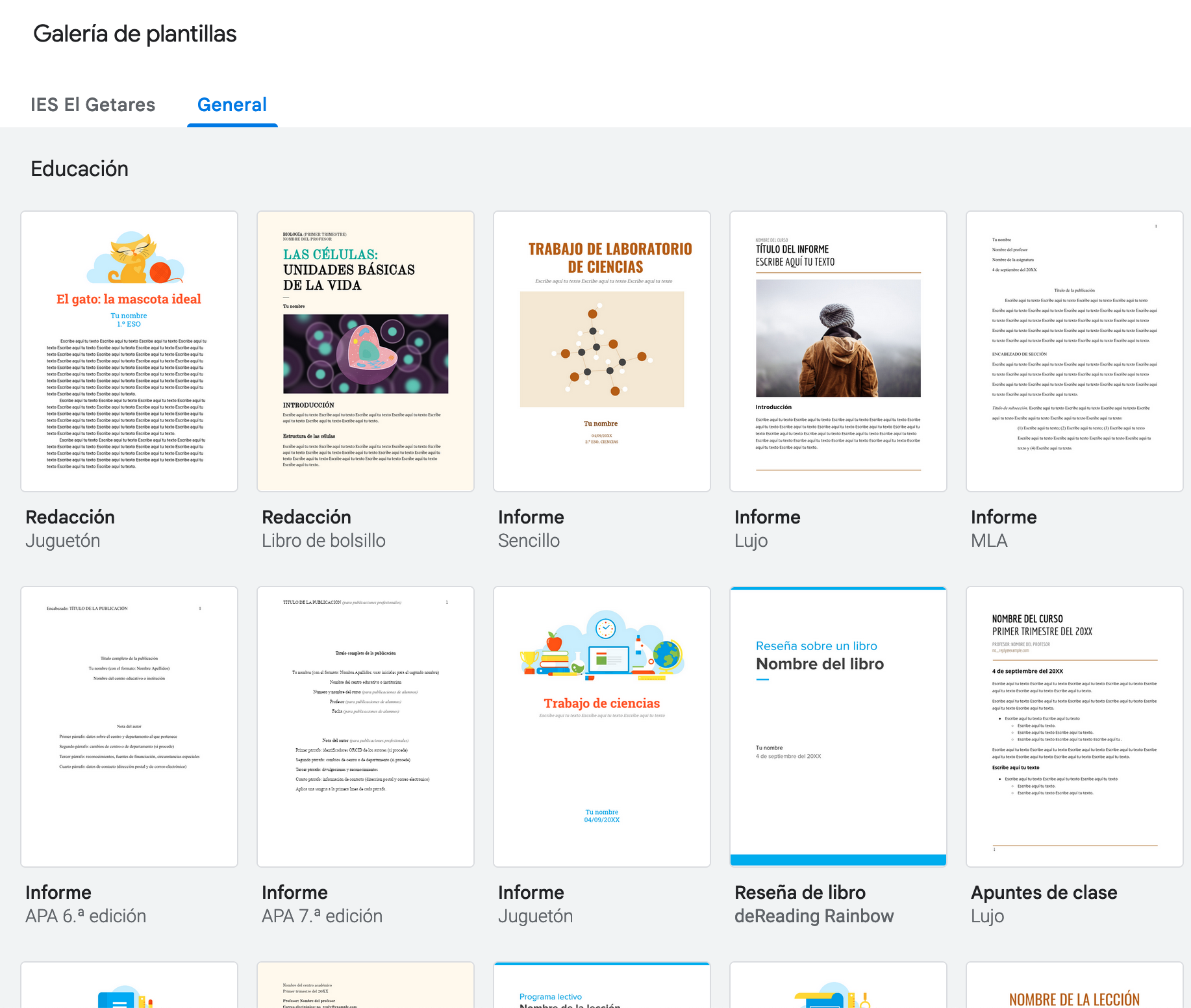
Task: Click the Programa lectivo template preview
Action: 602,986
